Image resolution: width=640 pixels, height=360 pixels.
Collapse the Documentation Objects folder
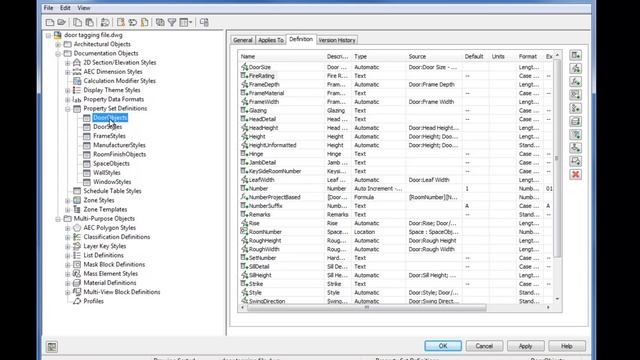coord(58,53)
